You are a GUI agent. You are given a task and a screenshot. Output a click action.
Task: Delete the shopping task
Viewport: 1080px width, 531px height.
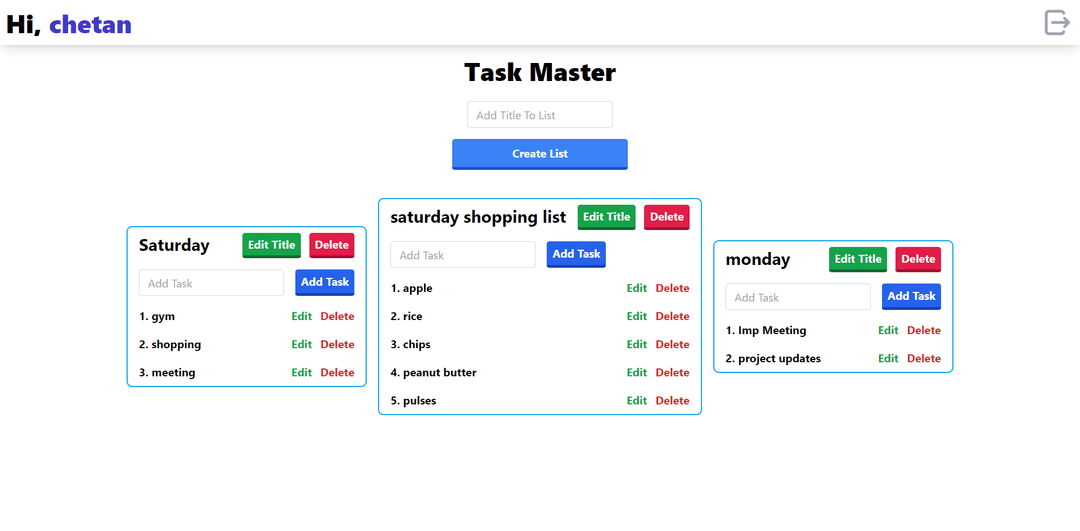338,344
